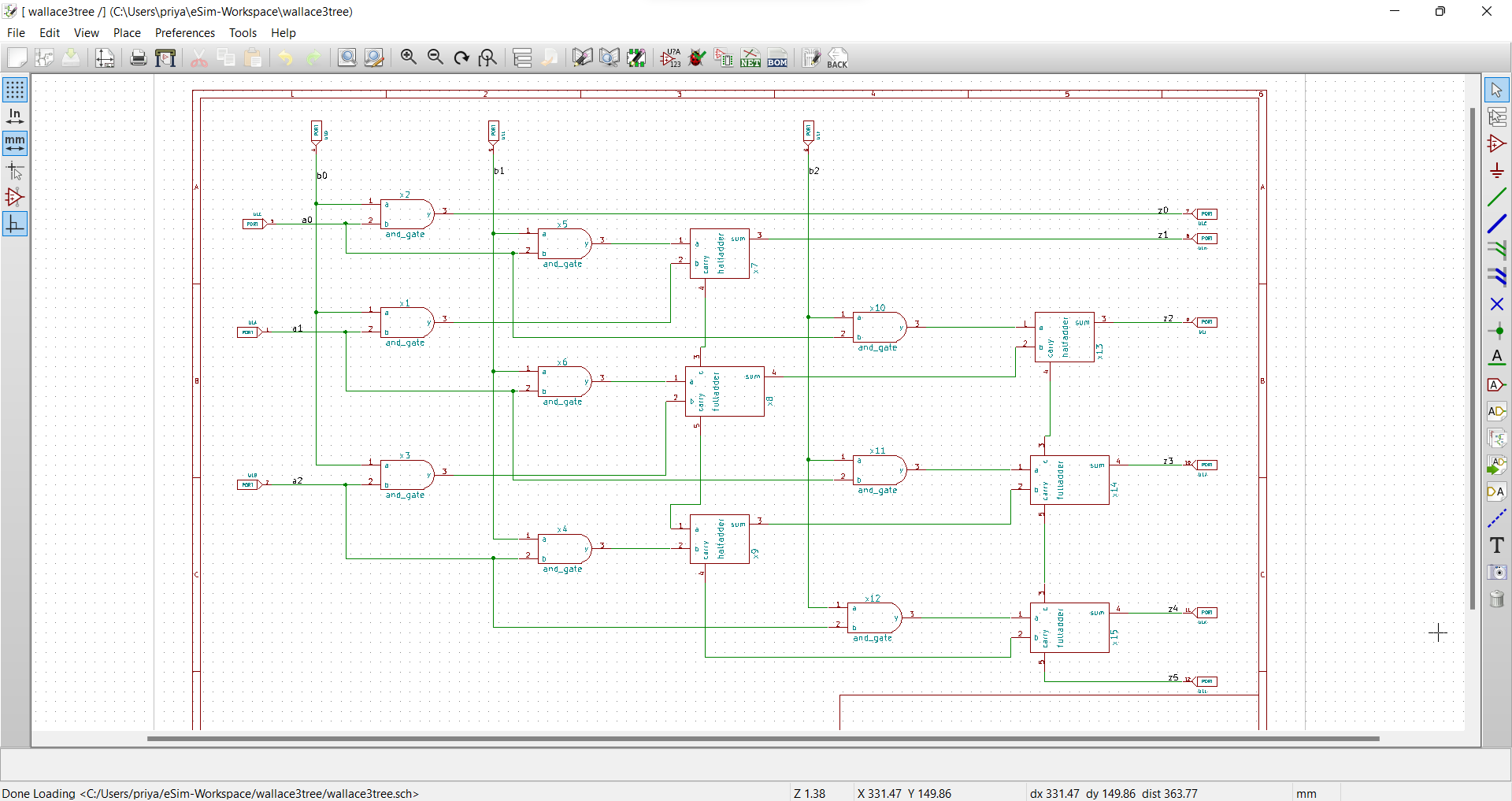Generate the Bill of Materials

[778, 57]
